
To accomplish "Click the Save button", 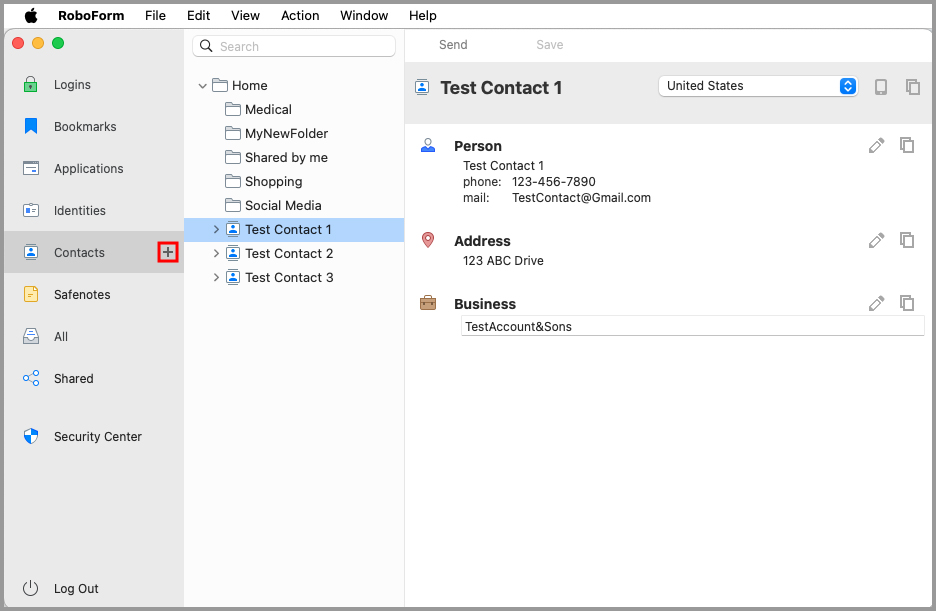I will (549, 45).
